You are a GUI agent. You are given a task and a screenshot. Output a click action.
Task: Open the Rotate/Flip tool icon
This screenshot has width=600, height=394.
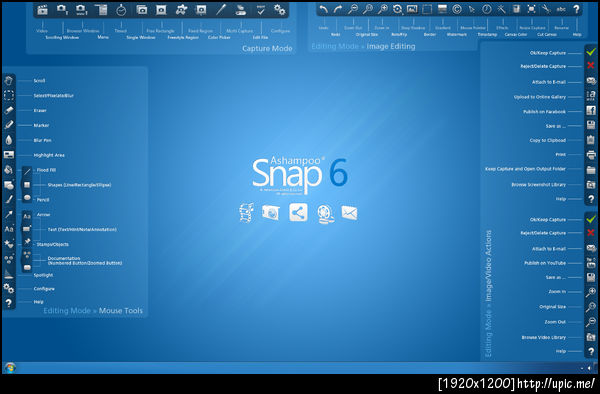pos(397,9)
